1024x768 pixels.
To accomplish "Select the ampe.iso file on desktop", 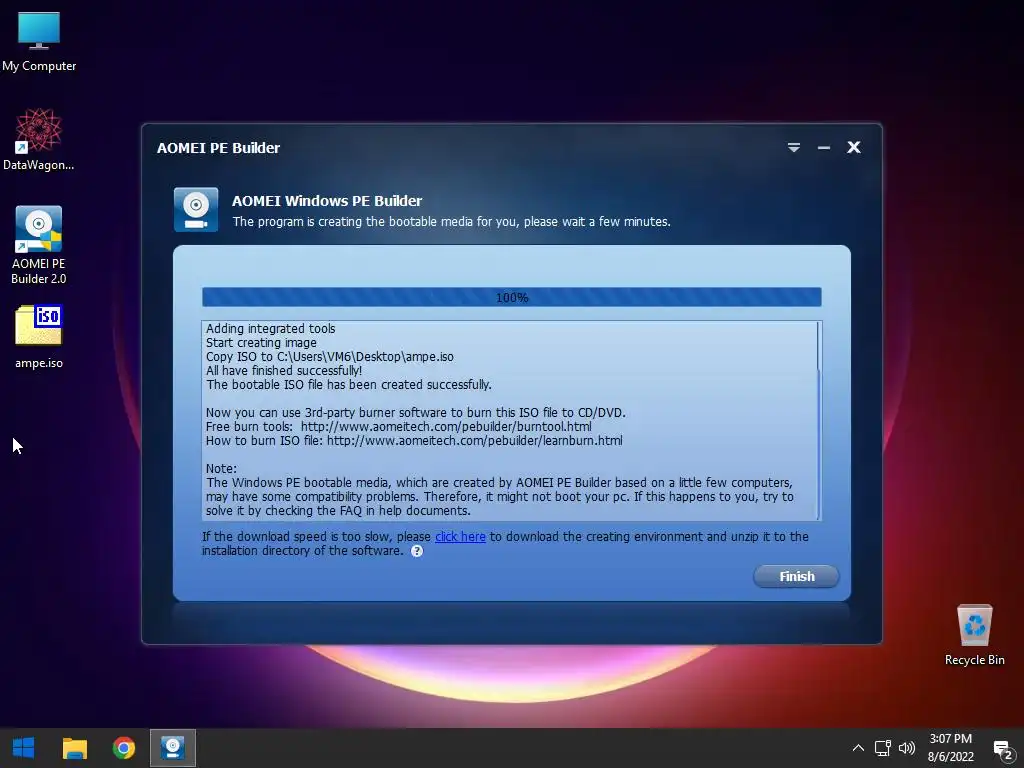I will click(39, 336).
